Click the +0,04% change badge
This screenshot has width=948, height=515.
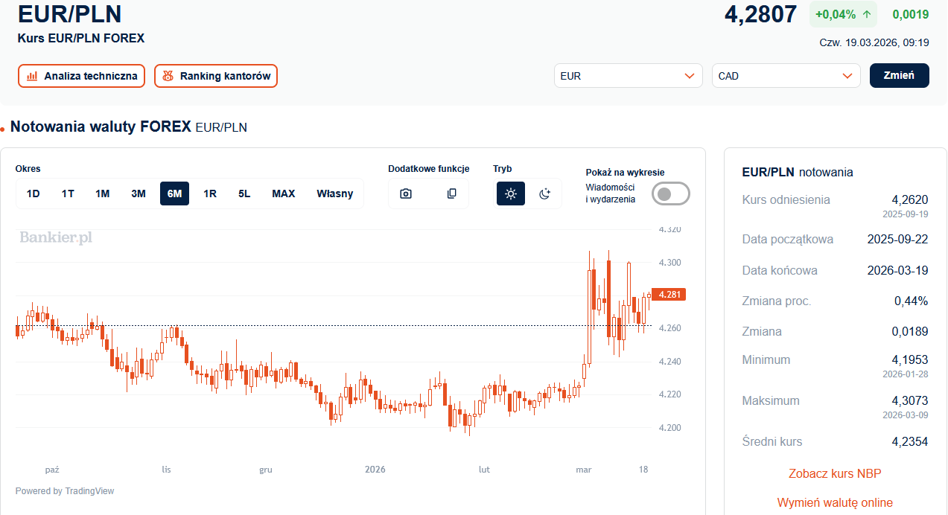click(843, 15)
